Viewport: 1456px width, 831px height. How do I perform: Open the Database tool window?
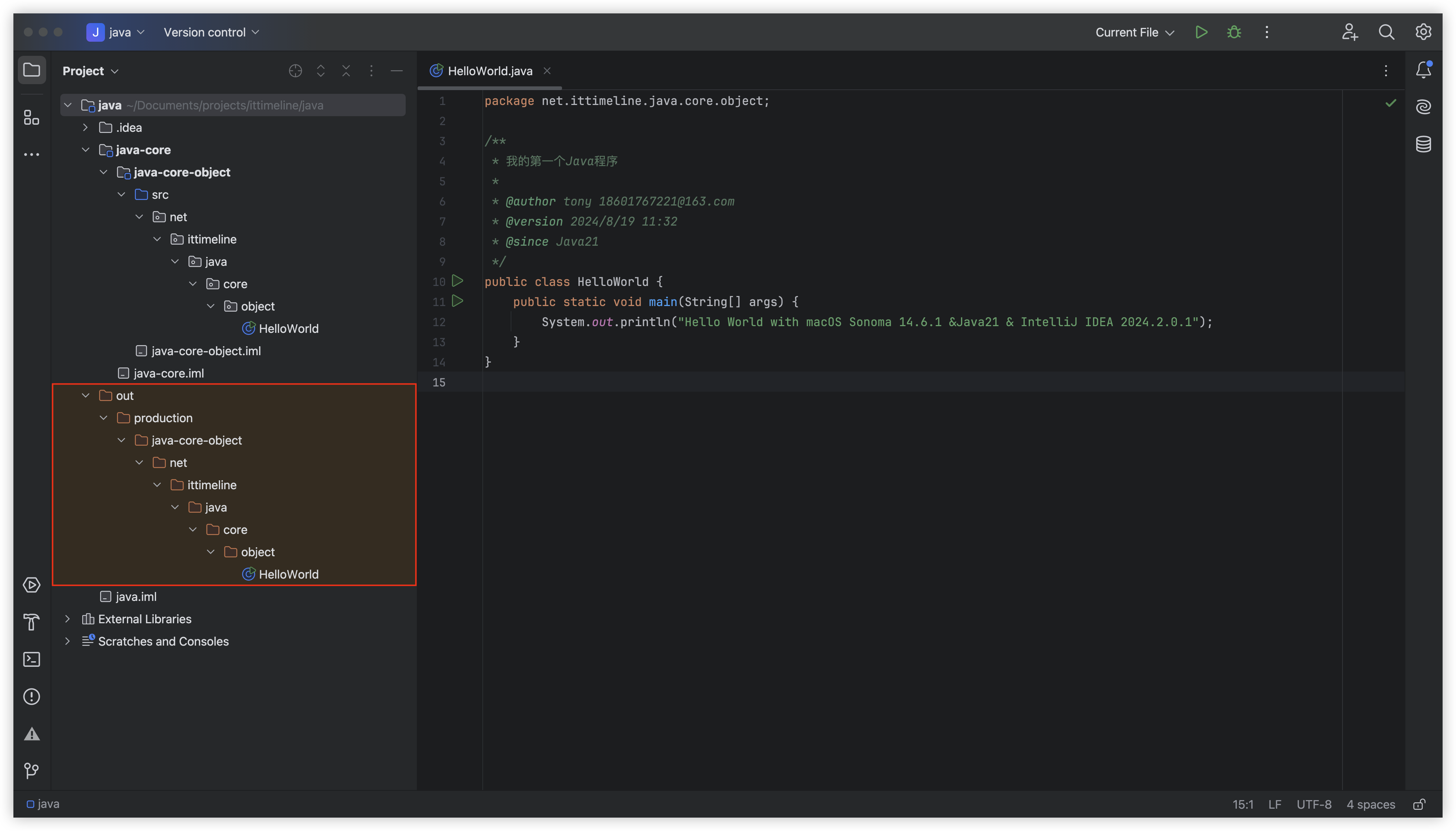[x=1423, y=144]
